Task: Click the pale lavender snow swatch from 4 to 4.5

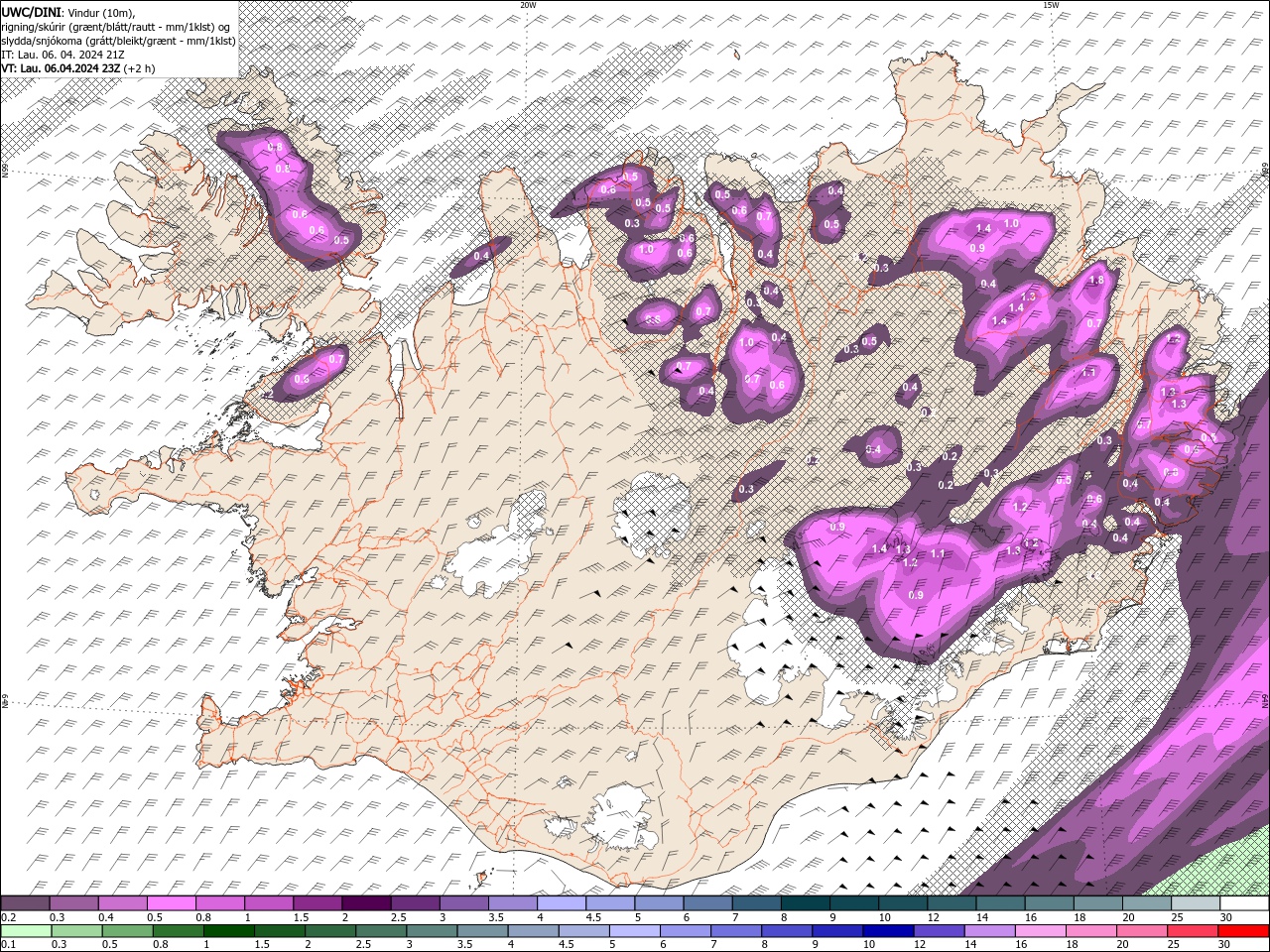Action: coord(561,903)
